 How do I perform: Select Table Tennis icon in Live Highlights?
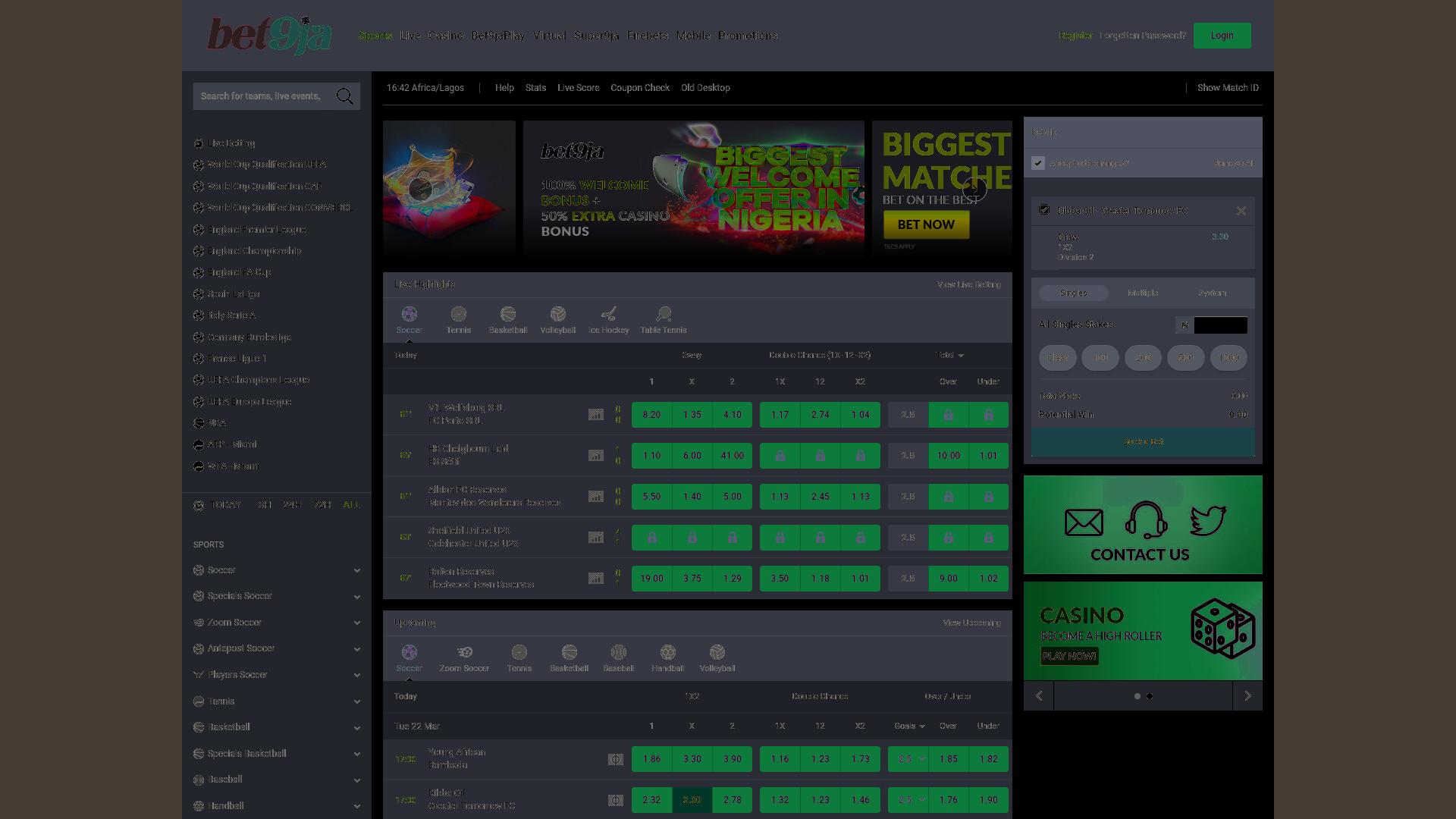click(x=664, y=314)
